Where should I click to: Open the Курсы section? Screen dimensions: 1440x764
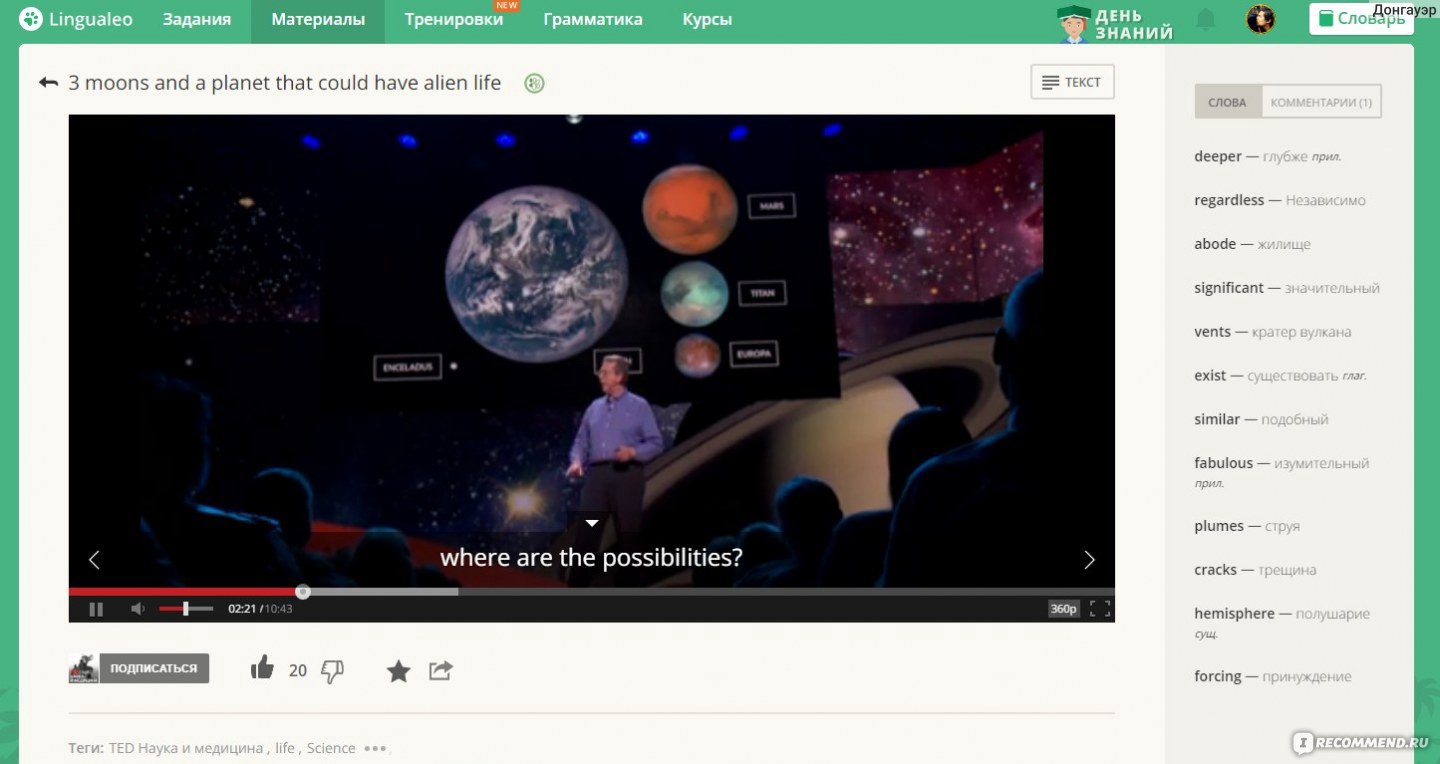pos(707,19)
